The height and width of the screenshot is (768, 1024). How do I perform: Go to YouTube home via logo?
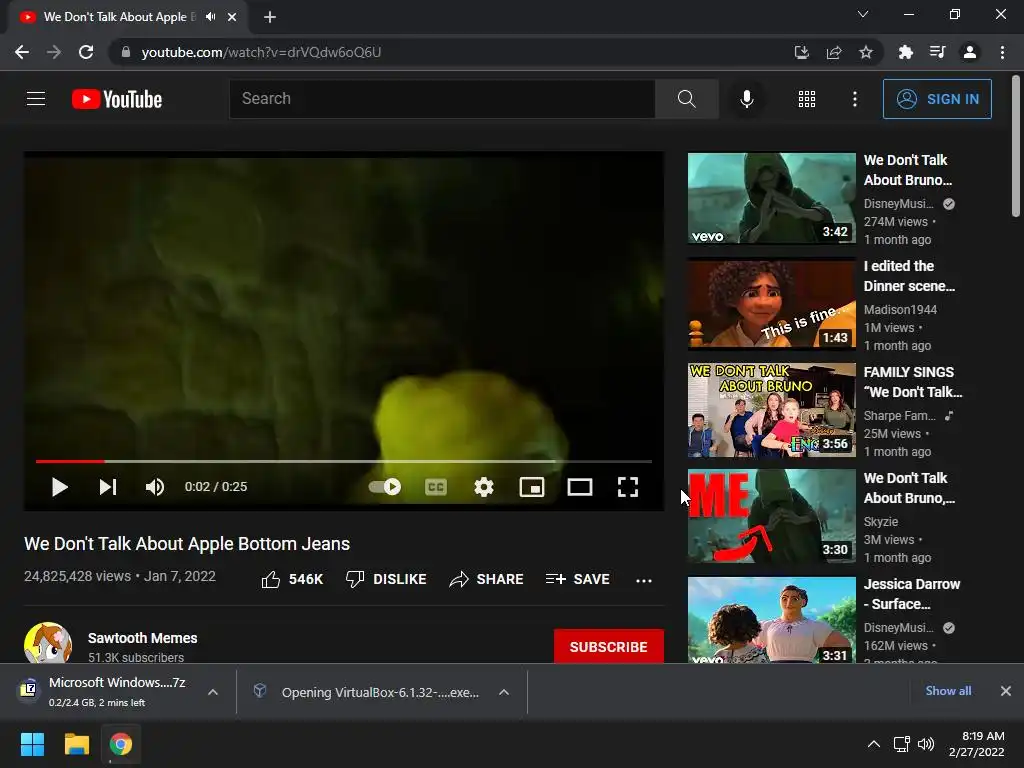point(117,99)
